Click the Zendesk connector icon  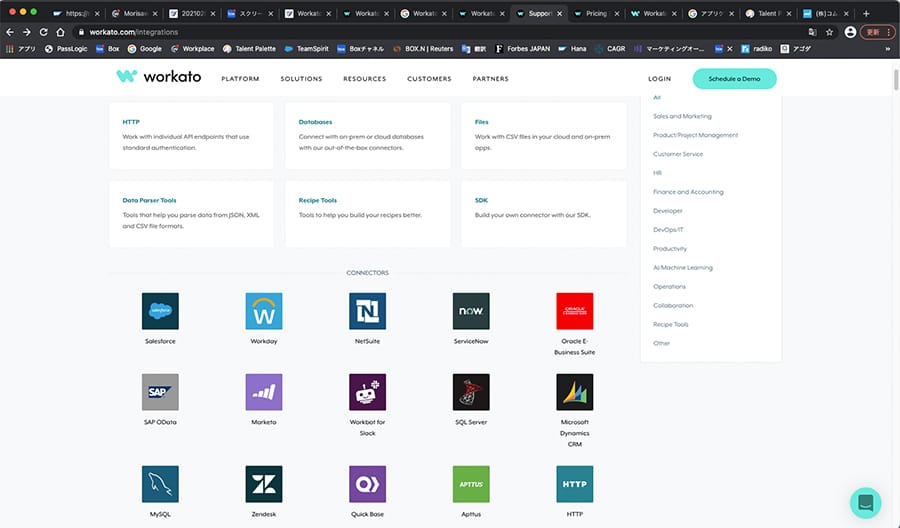[x=264, y=484]
